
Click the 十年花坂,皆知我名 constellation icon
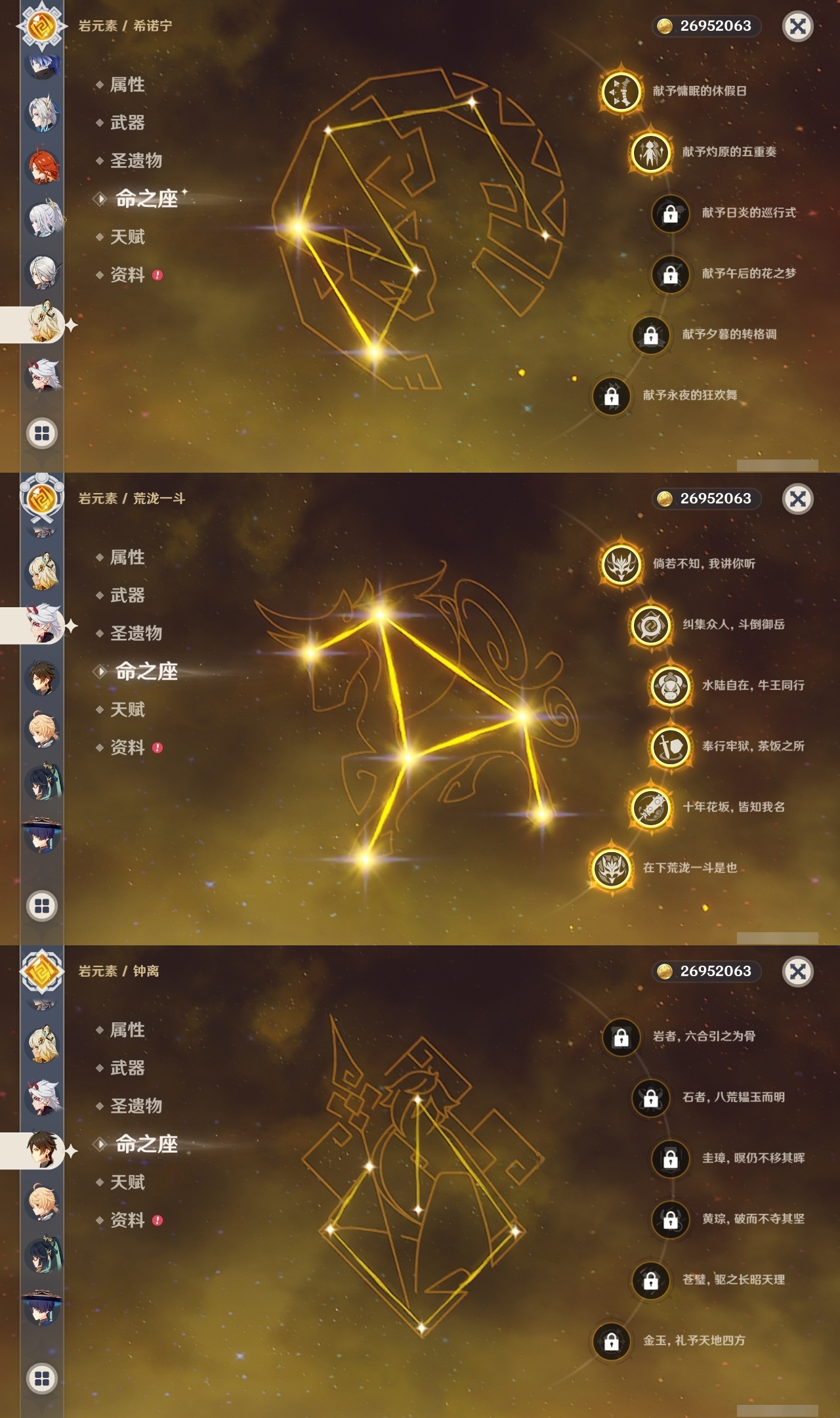[x=650, y=807]
